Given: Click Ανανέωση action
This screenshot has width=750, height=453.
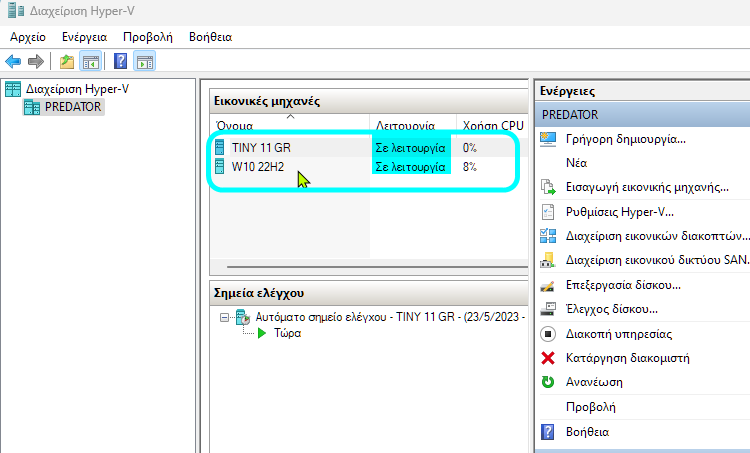Looking at the screenshot, I should [x=594, y=382].
